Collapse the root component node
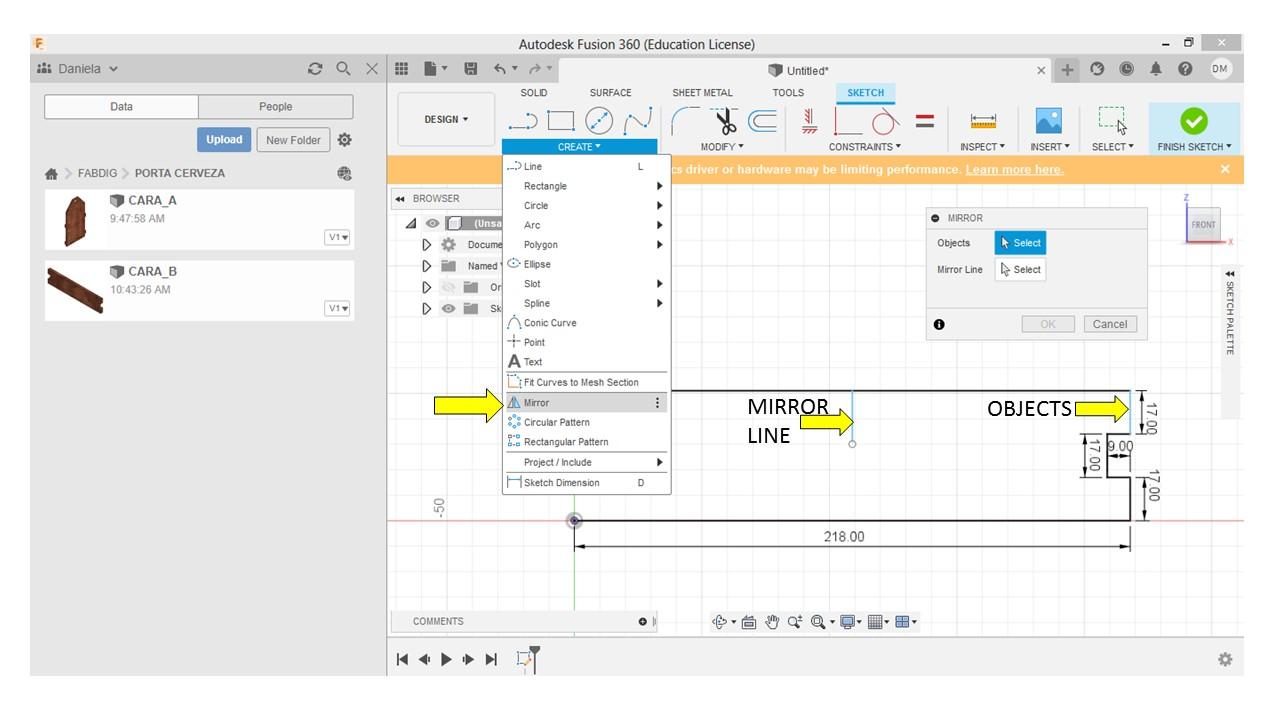Viewport: 1280px width, 720px height. (x=412, y=224)
